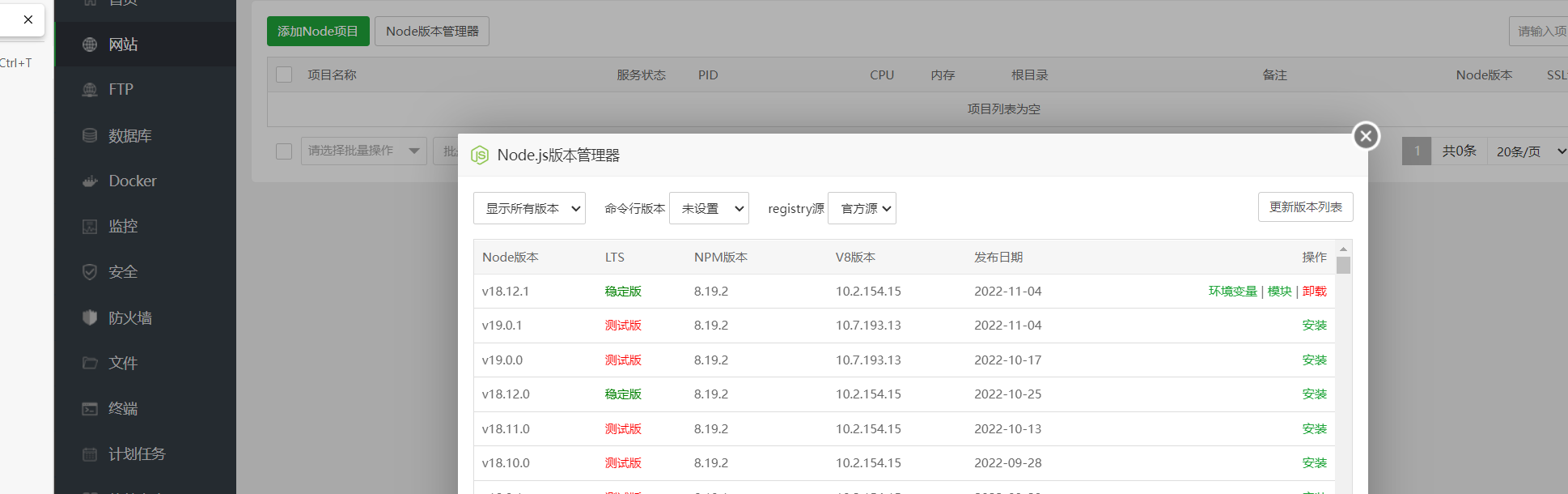Install Node v18.10.0
The height and width of the screenshot is (494, 1568).
[1315, 462]
